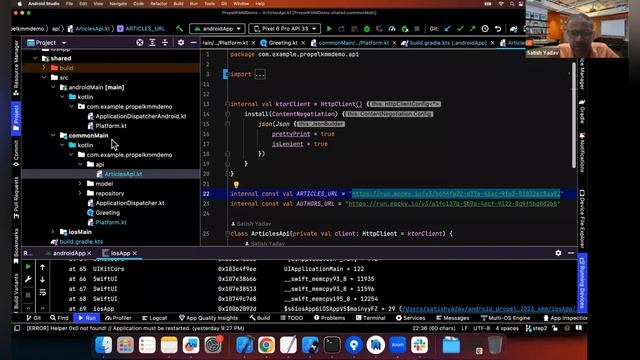Toggle soft-wrap icon in Run console
The width and height of the screenshot is (640, 360).
click(x=42, y=292)
